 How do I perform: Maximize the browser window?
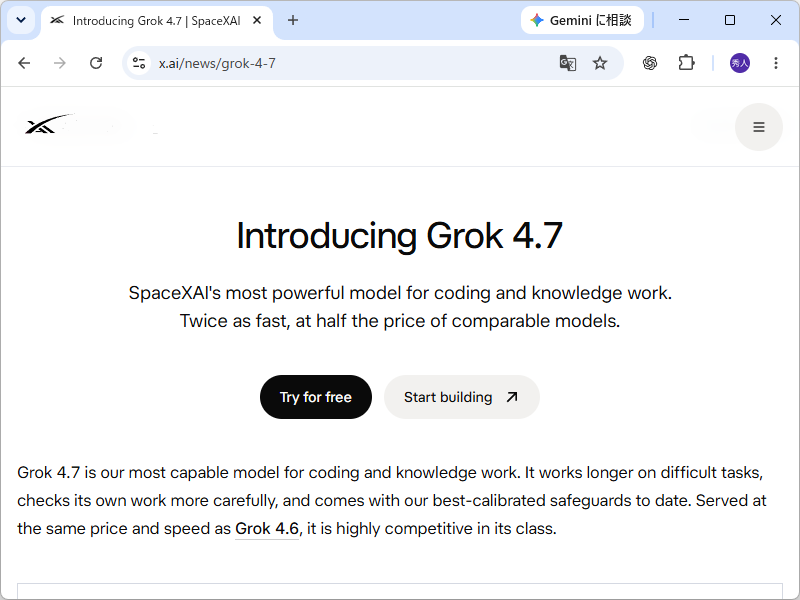[730, 20]
